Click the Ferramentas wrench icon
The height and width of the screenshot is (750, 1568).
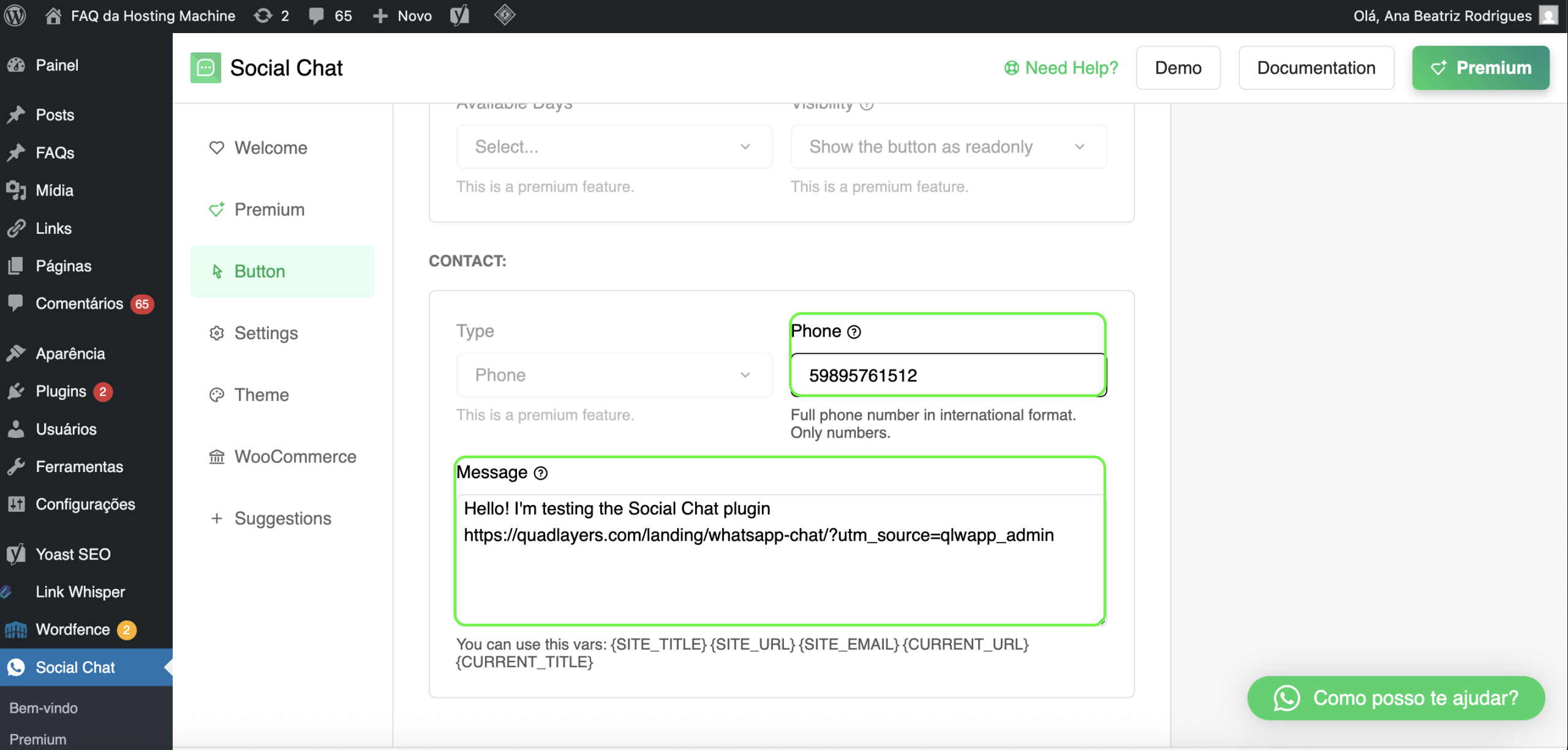[17, 467]
